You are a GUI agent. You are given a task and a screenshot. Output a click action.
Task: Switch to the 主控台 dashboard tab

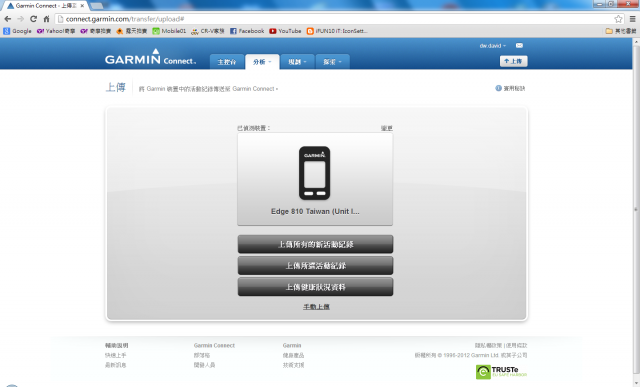[x=227, y=62]
